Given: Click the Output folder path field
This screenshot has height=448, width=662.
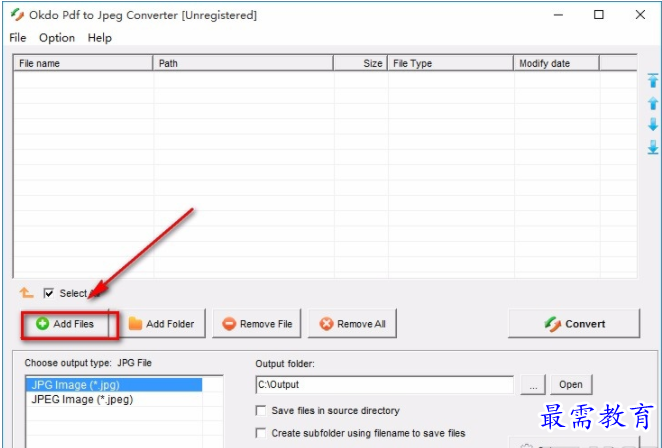Looking at the screenshot, I should (385, 385).
